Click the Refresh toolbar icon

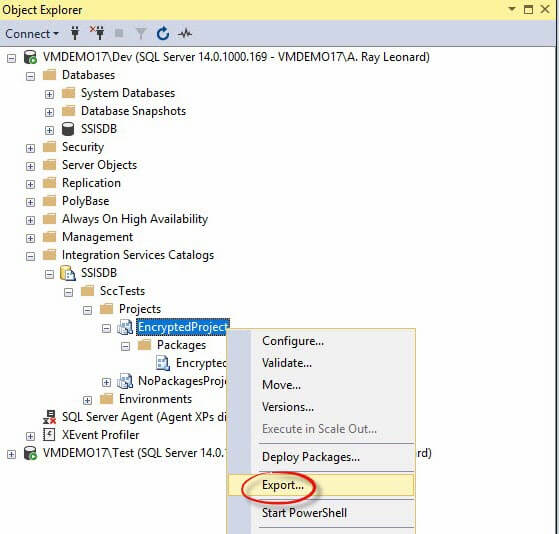tap(163, 34)
